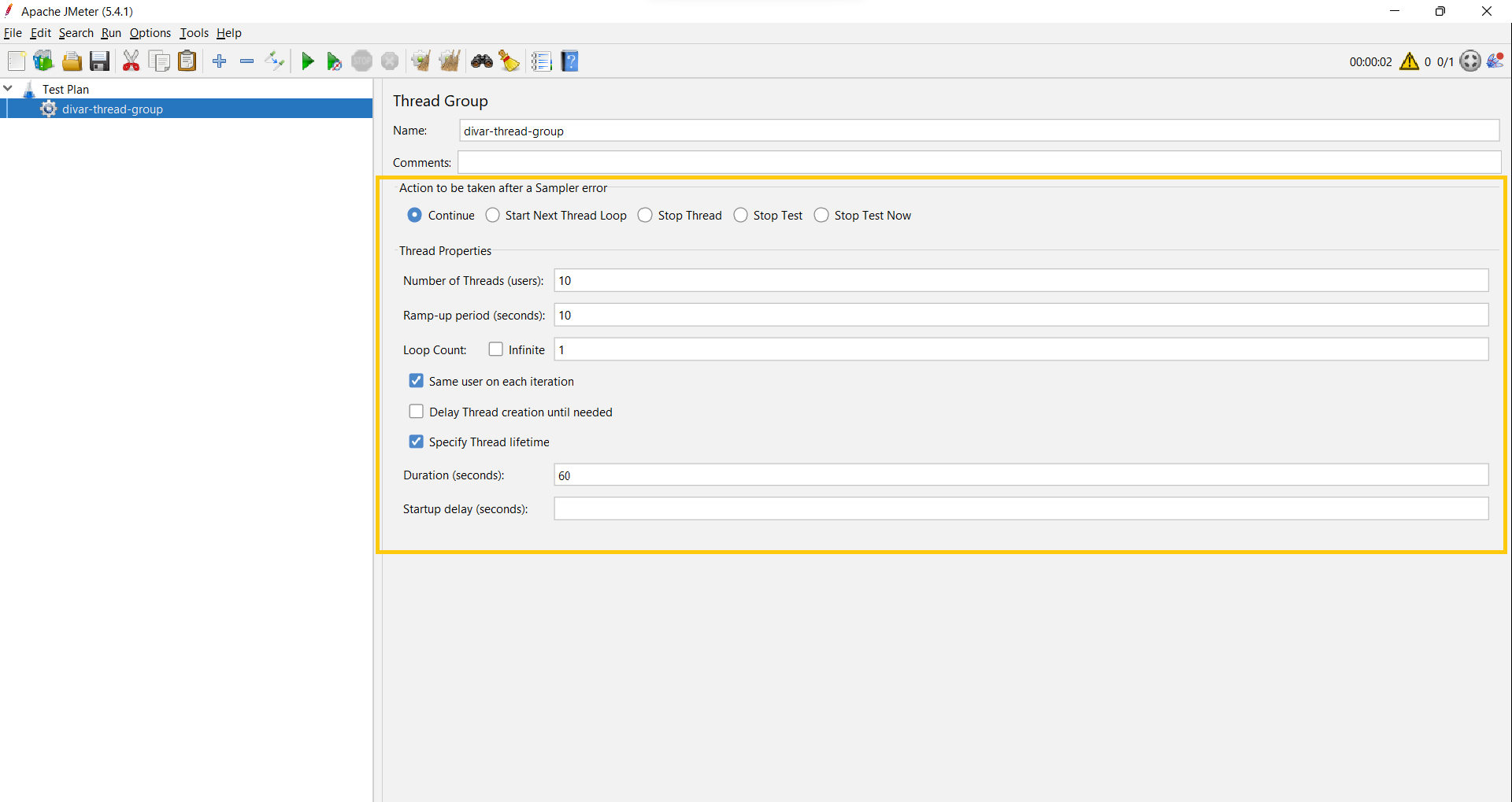Viewport: 1512px width, 802px height.
Task: Click the Apache JMeter window icon
Action: point(9,11)
